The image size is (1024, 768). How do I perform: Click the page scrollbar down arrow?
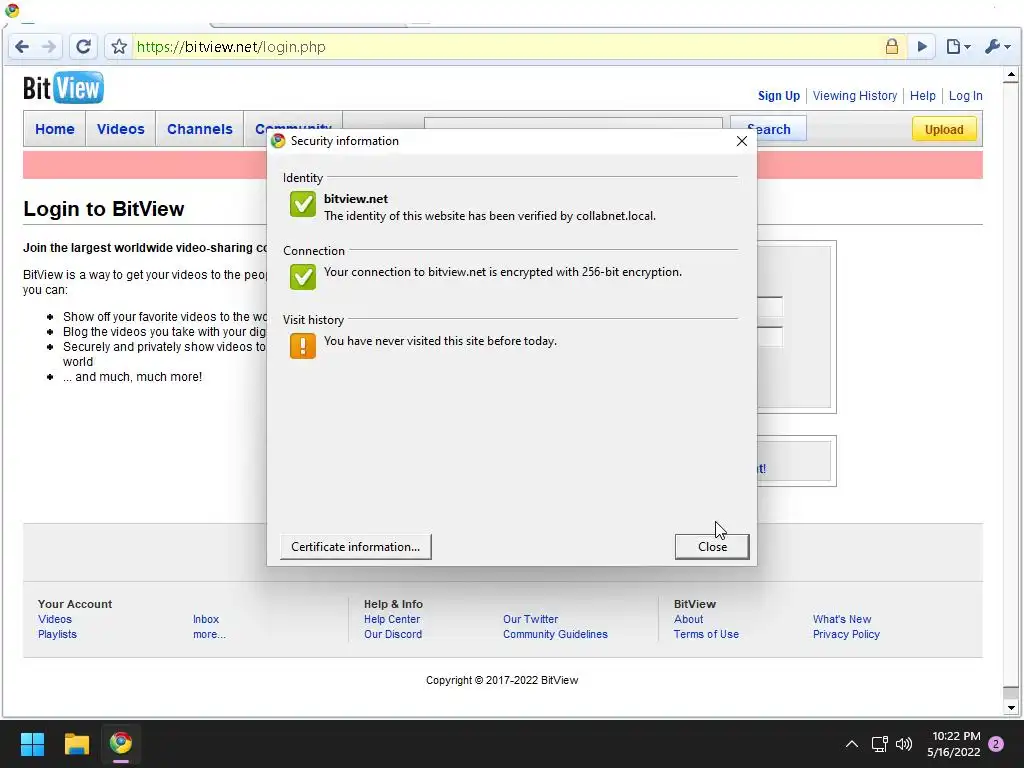1011,707
